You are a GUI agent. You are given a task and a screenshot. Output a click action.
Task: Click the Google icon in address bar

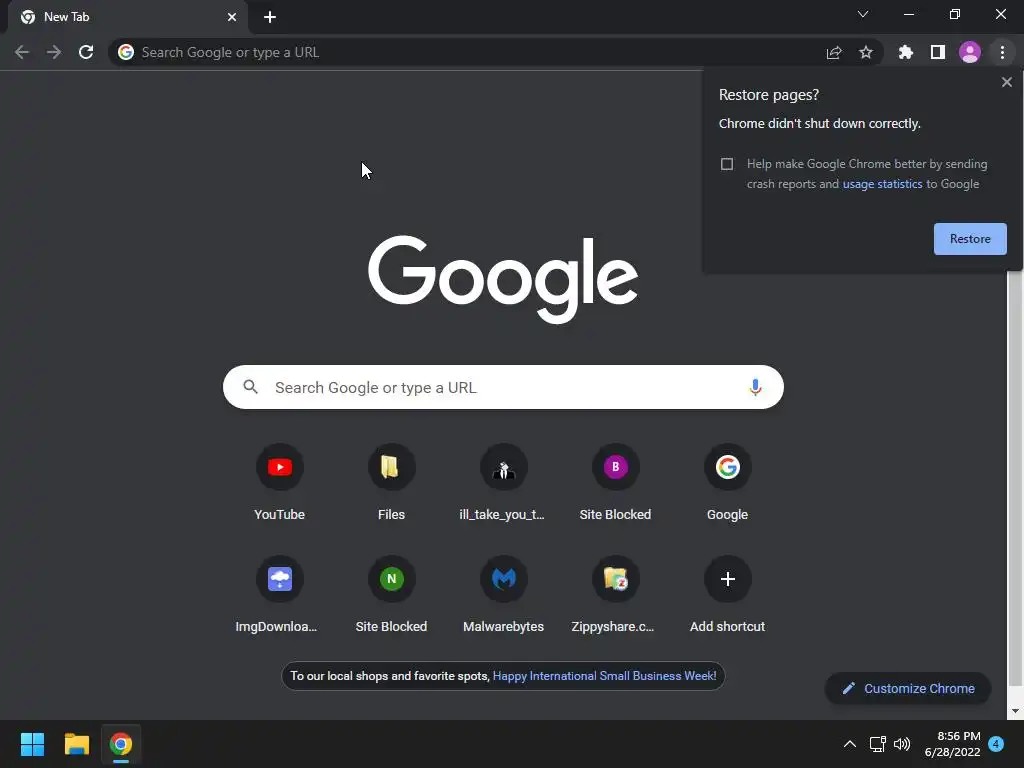[126, 52]
